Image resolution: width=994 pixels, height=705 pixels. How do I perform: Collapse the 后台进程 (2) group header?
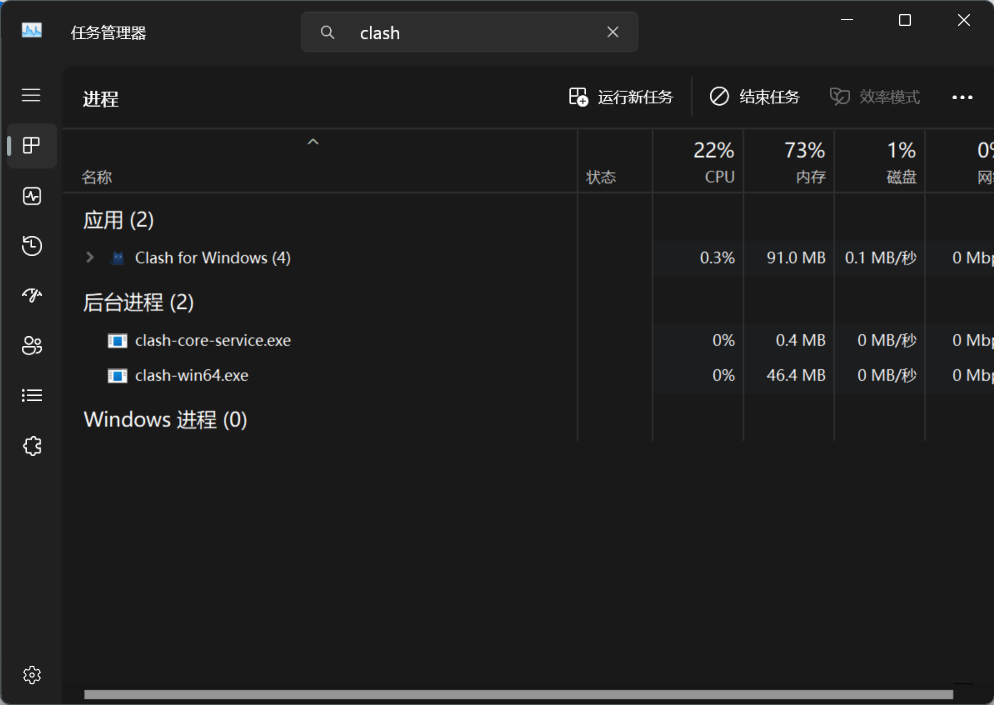click(138, 302)
